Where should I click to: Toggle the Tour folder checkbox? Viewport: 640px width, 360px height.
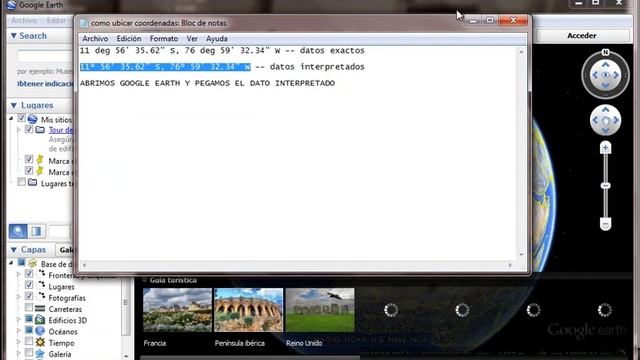[29, 129]
